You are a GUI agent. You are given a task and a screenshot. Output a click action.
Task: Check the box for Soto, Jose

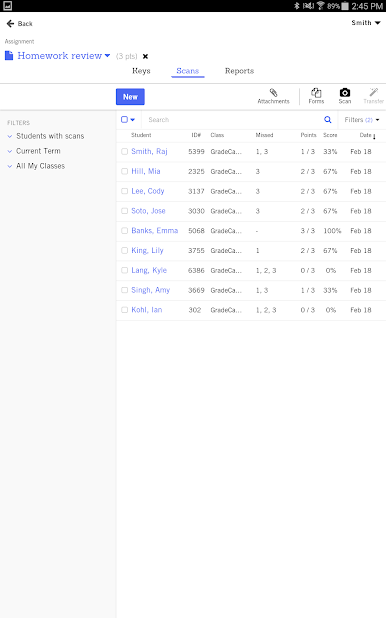[x=125, y=211]
